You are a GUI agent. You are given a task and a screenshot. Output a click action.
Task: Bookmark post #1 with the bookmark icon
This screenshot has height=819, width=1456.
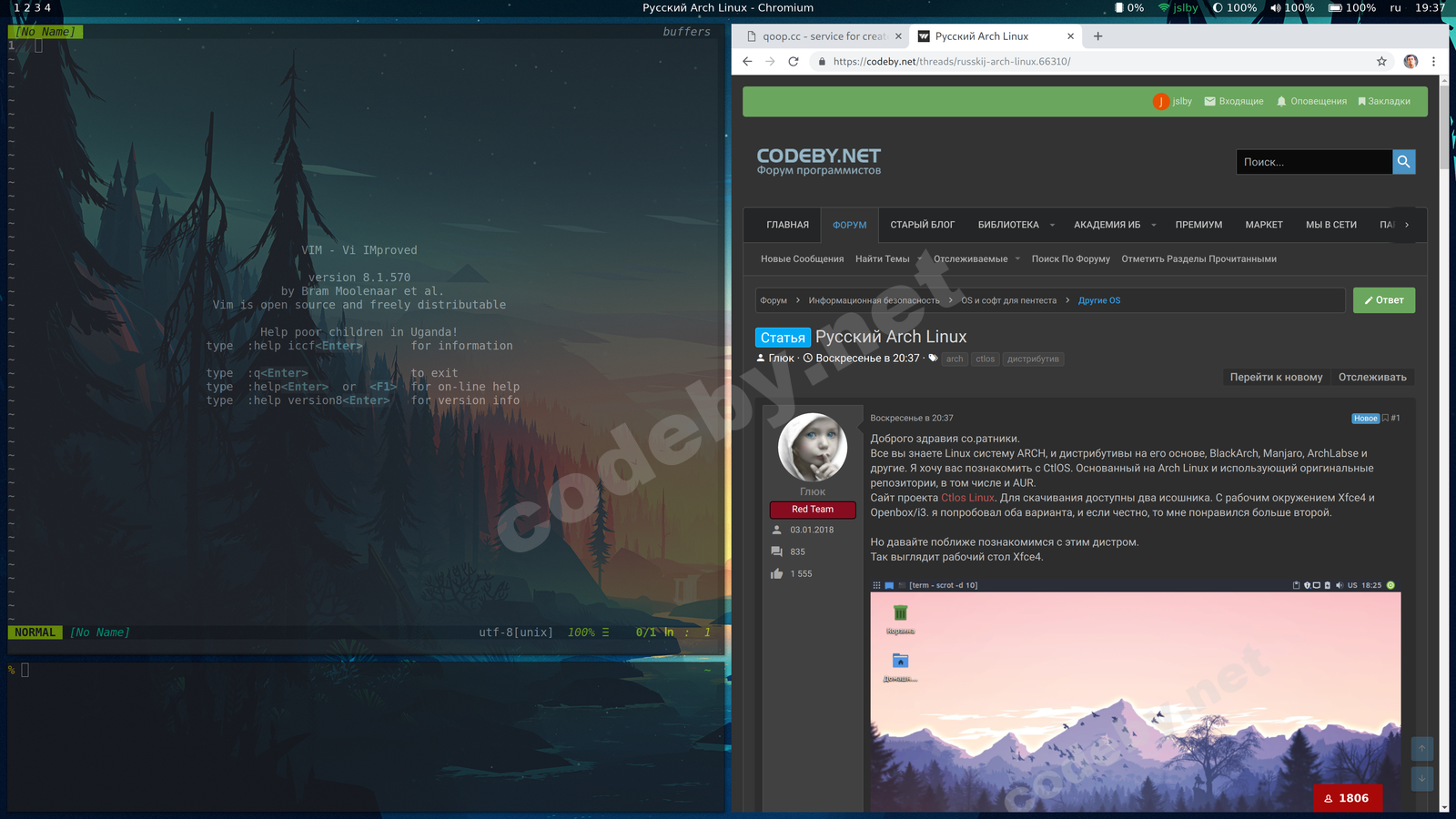[x=1385, y=418]
